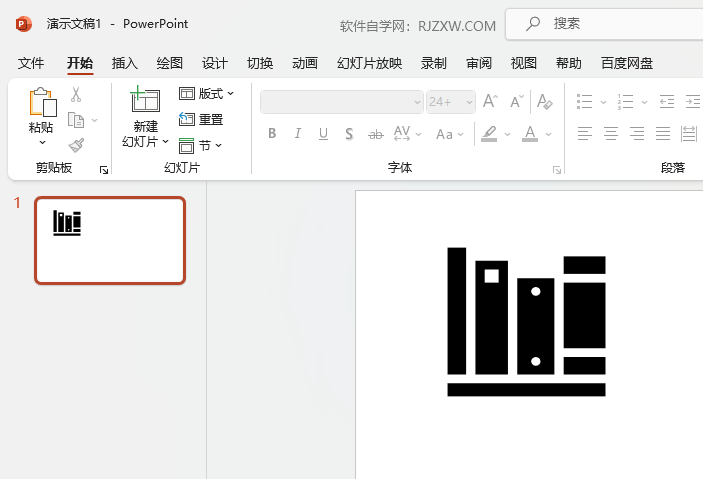Select slide 1 thumbnail
703x479 pixels.
point(110,240)
